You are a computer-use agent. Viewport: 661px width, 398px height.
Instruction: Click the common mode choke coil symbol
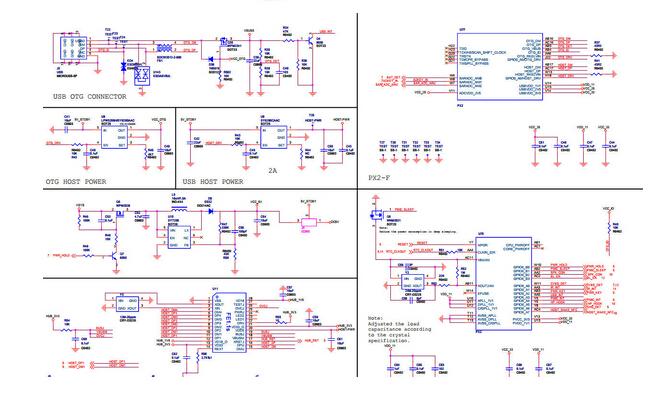point(166,49)
